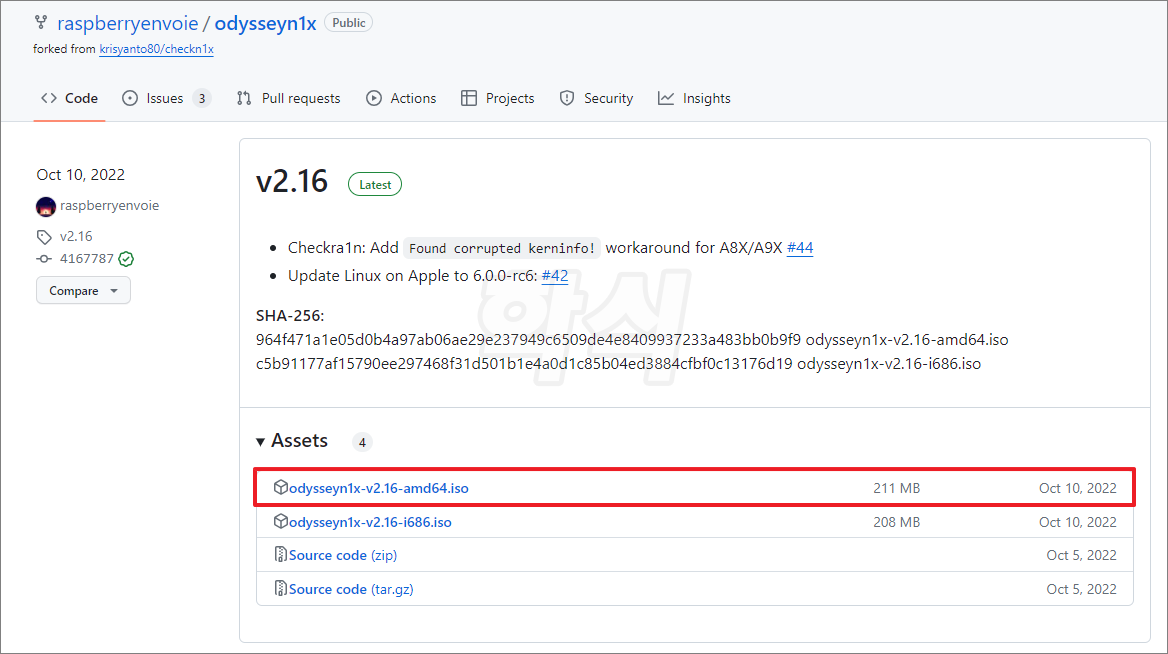1168x654 pixels.
Task: Click the fork icon beside repository name
Action: pos(41,22)
